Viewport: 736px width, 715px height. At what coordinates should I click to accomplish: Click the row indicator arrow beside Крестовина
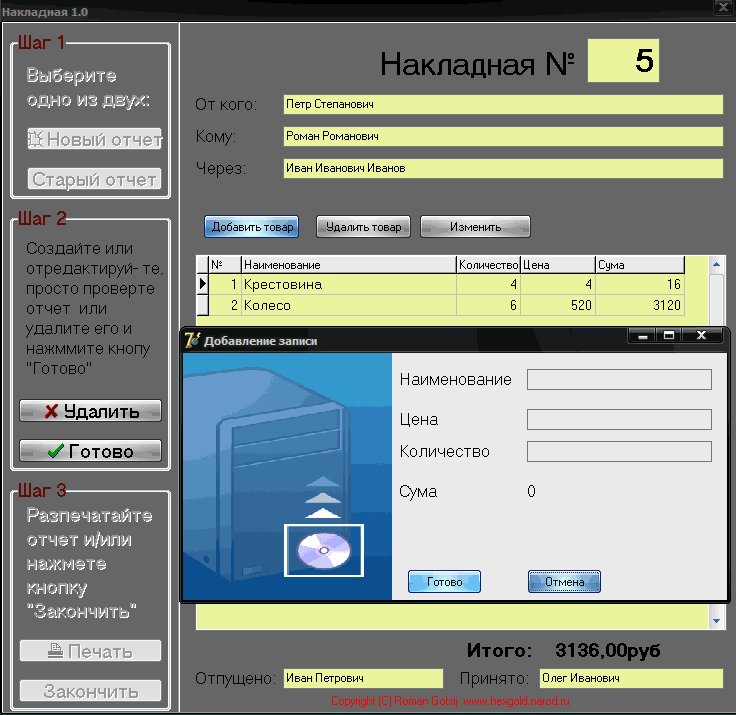click(x=202, y=284)
